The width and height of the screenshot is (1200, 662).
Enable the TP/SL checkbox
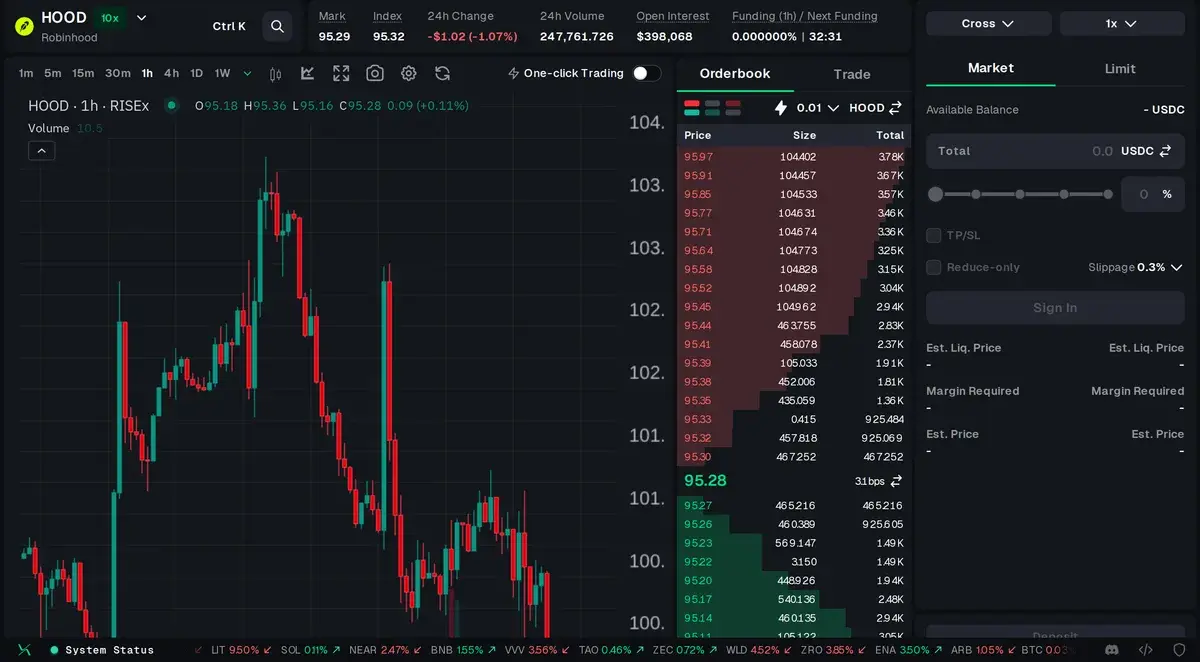(x=933, y=235)
